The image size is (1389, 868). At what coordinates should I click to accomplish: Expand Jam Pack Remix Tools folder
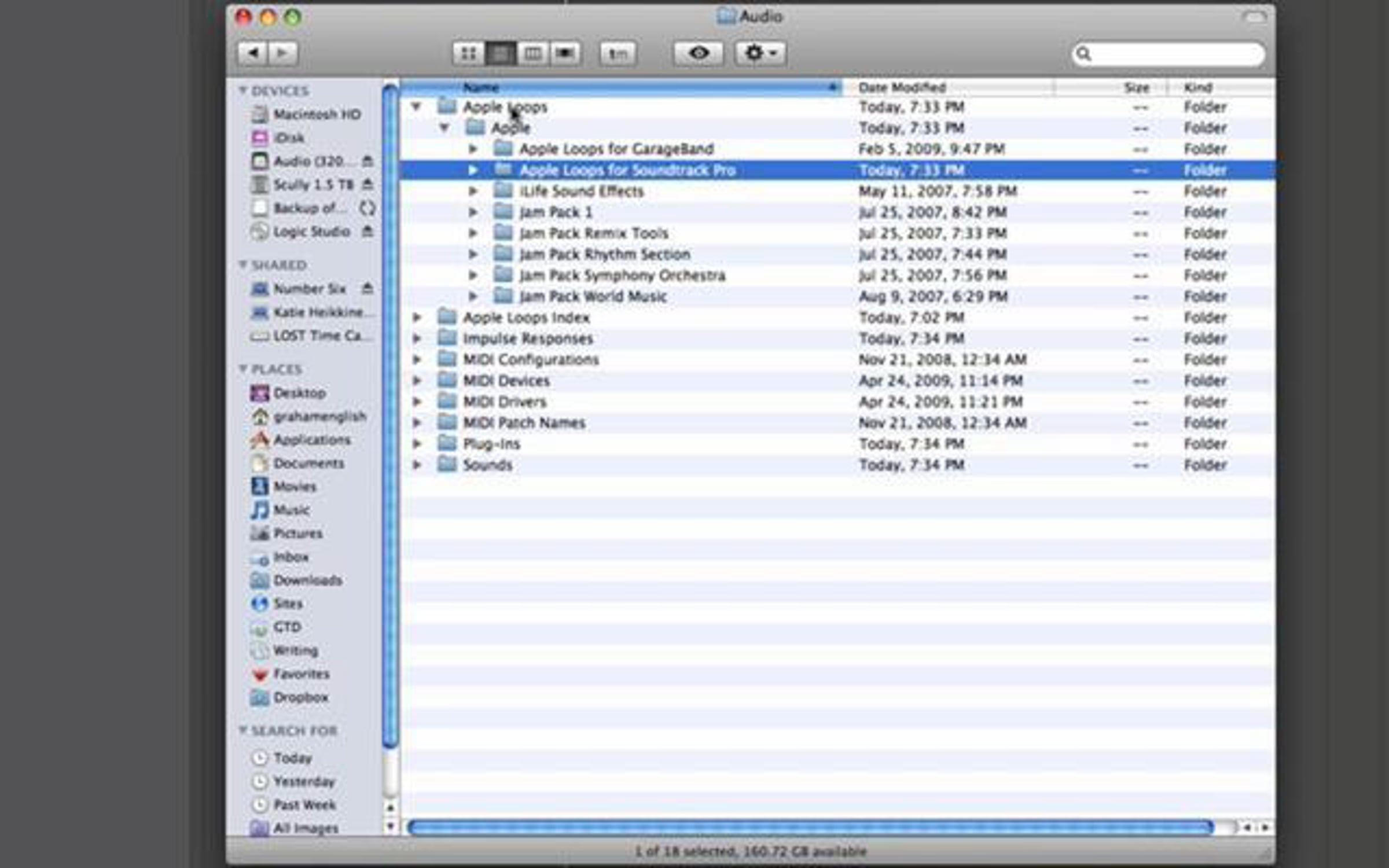pos(473,233)
